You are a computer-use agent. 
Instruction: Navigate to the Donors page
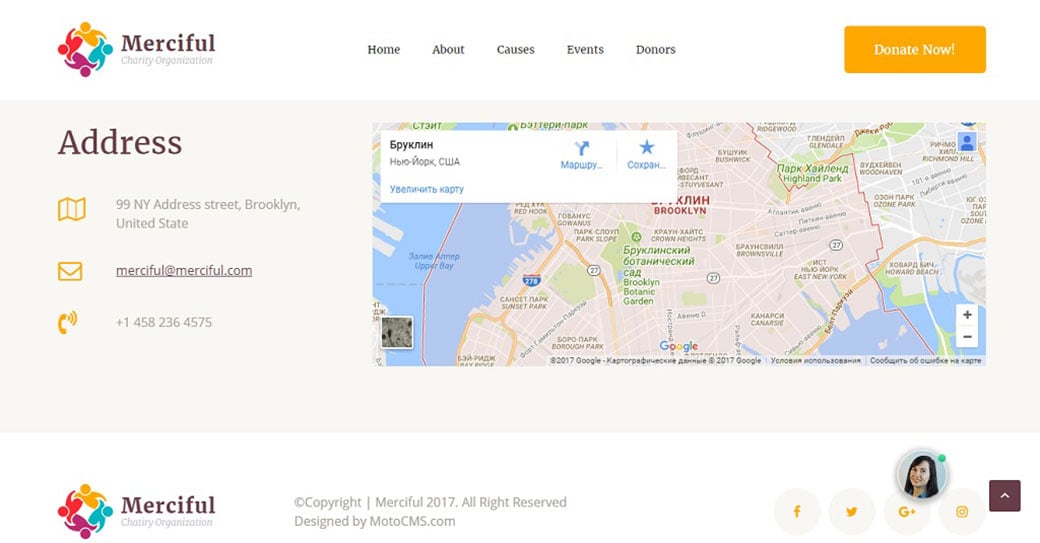655,50
